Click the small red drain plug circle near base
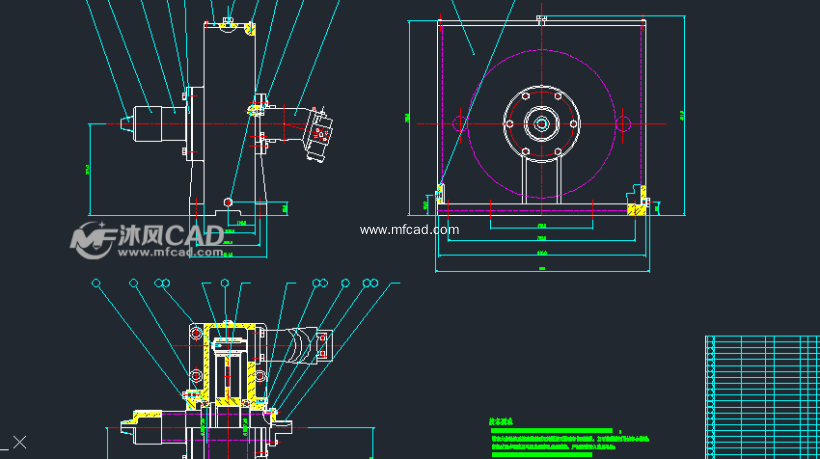Screen dimensions: 820x459 (229, 202)
